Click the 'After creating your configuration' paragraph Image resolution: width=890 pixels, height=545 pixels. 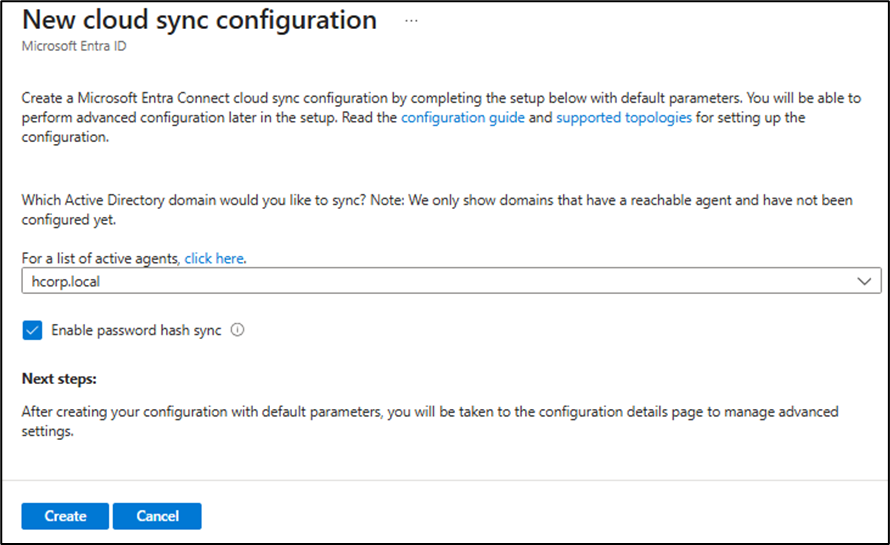(x=400, y=412)
